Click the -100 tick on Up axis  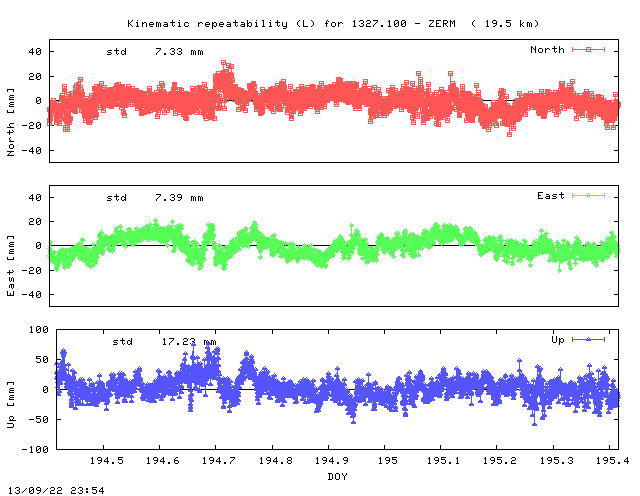35,449
